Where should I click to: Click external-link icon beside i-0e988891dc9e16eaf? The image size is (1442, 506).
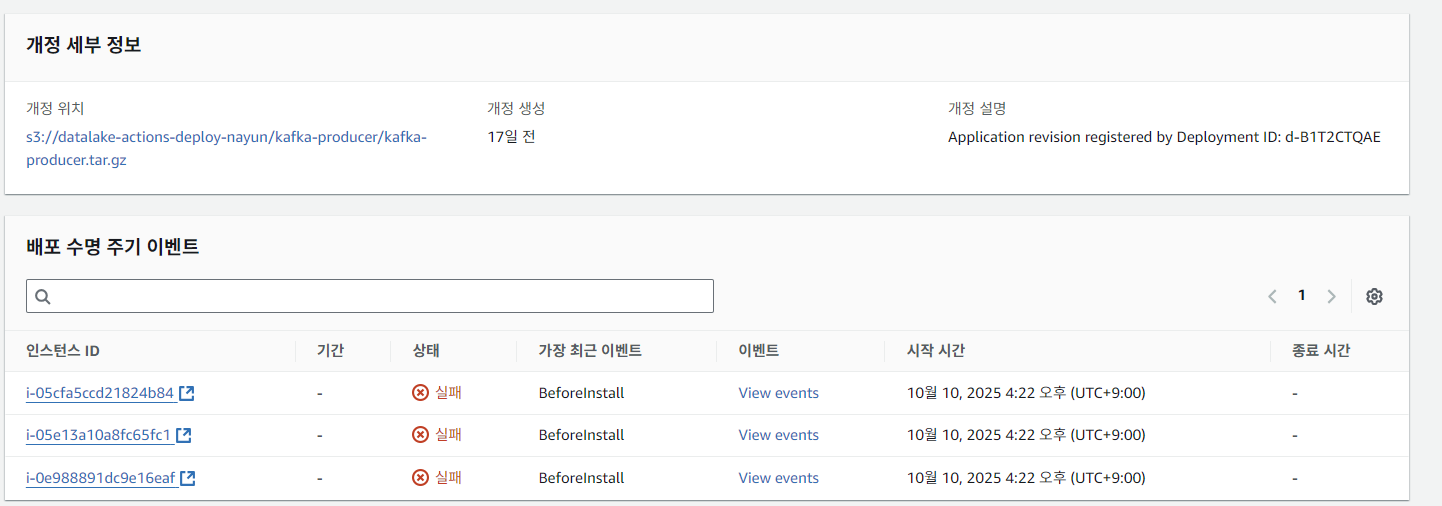(x=187, y=478)
